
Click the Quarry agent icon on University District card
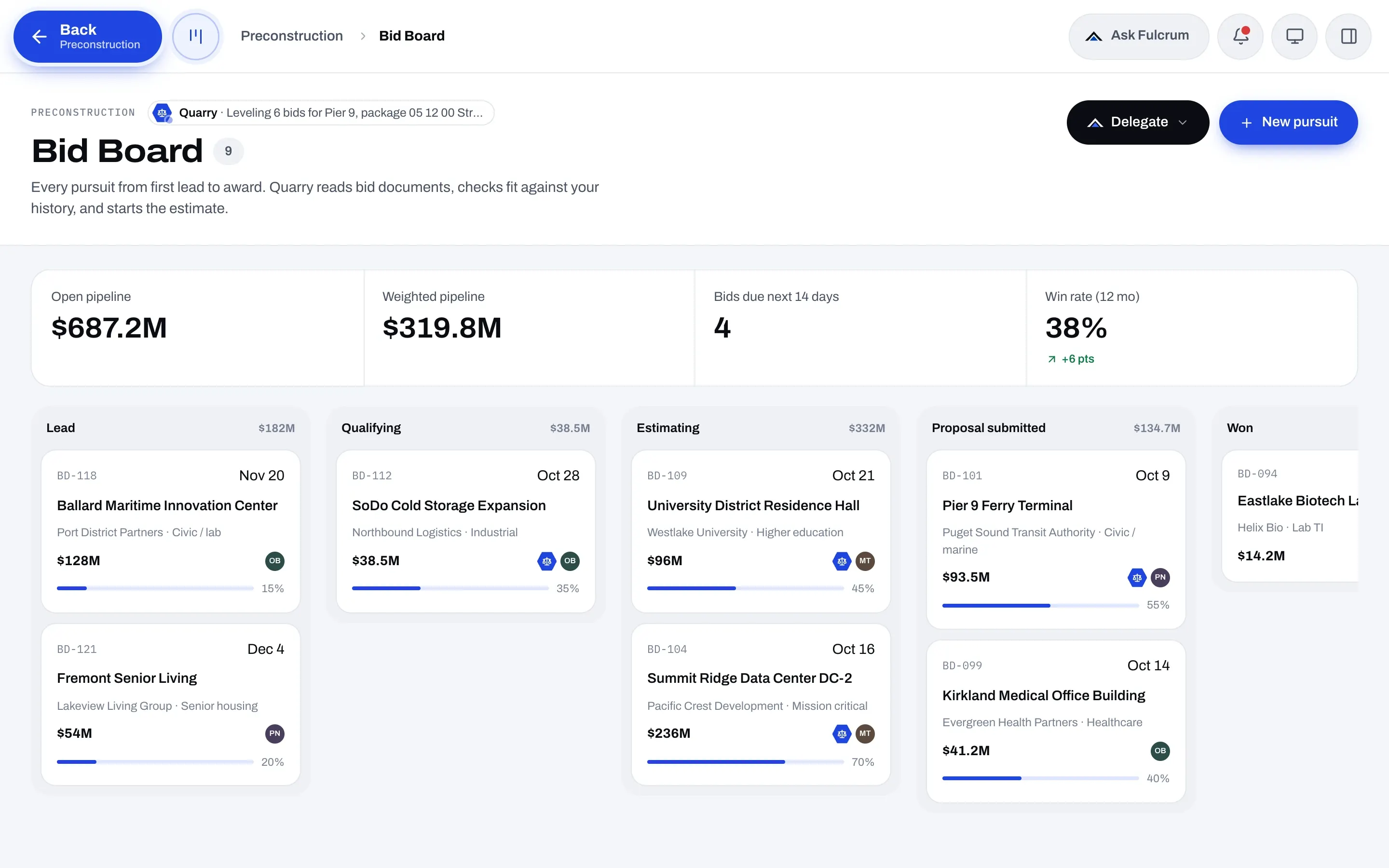(x=842, y=561)
